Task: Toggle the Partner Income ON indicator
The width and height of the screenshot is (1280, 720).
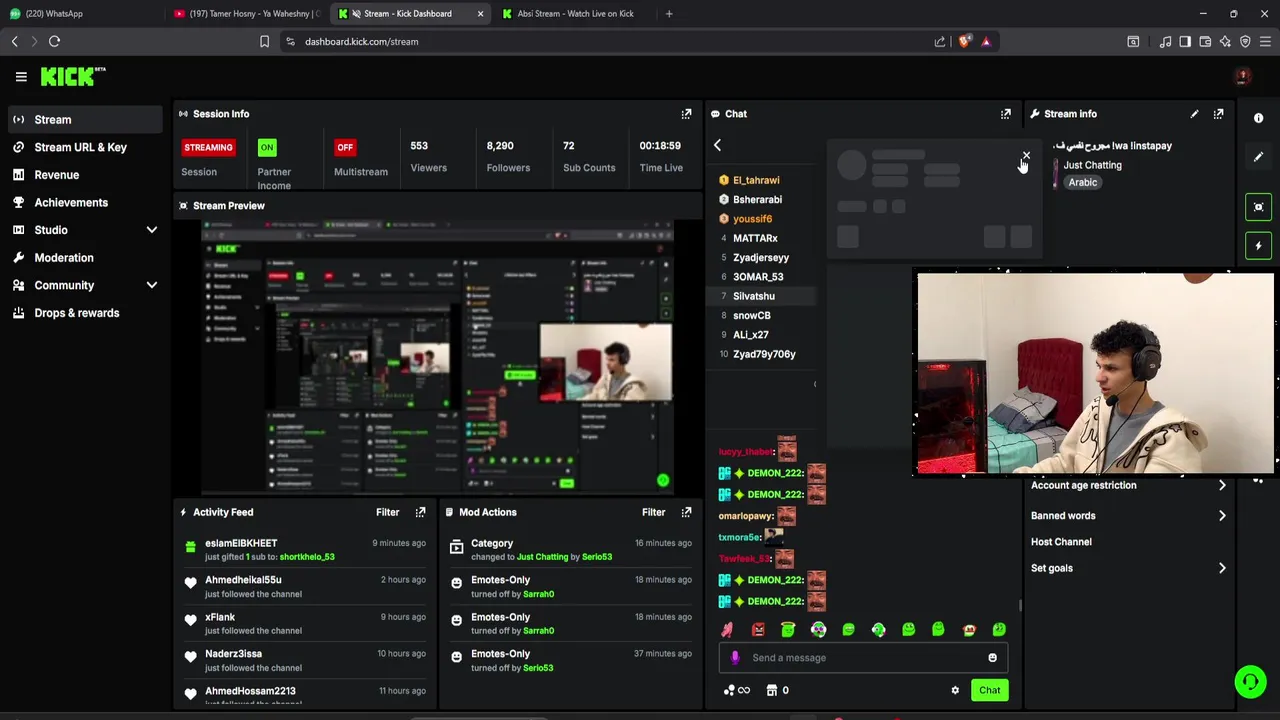Action: [267, 147]
